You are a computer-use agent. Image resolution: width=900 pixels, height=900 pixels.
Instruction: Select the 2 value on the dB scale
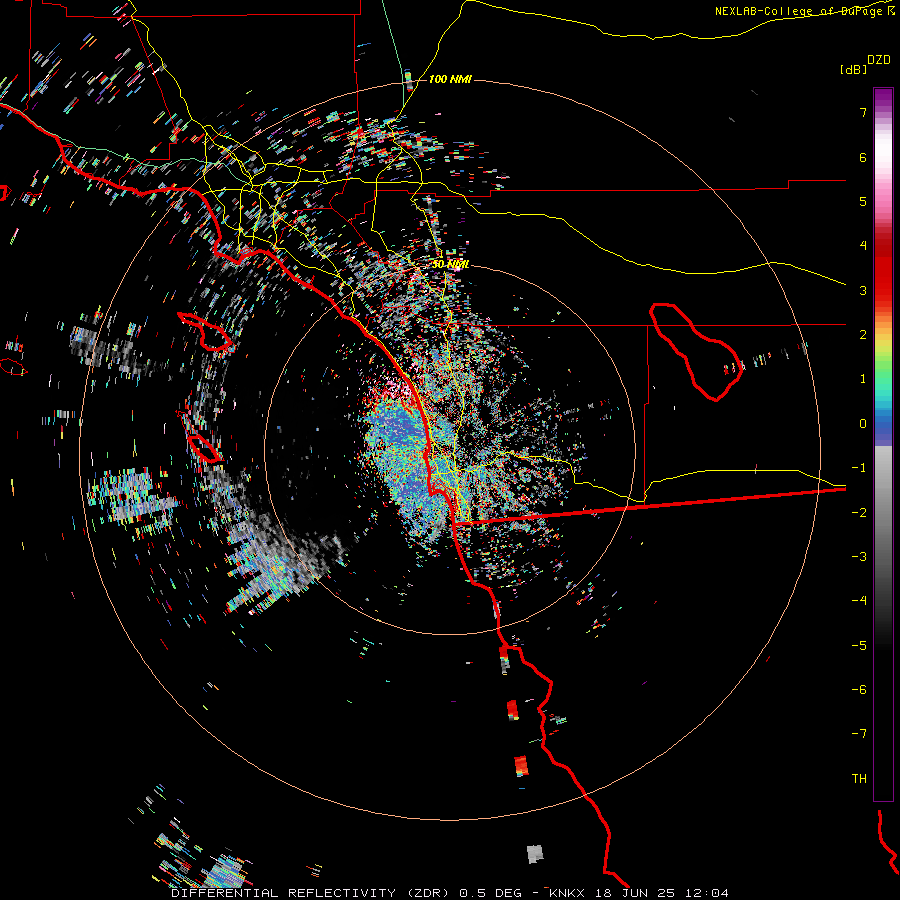[x=863, y=335]
